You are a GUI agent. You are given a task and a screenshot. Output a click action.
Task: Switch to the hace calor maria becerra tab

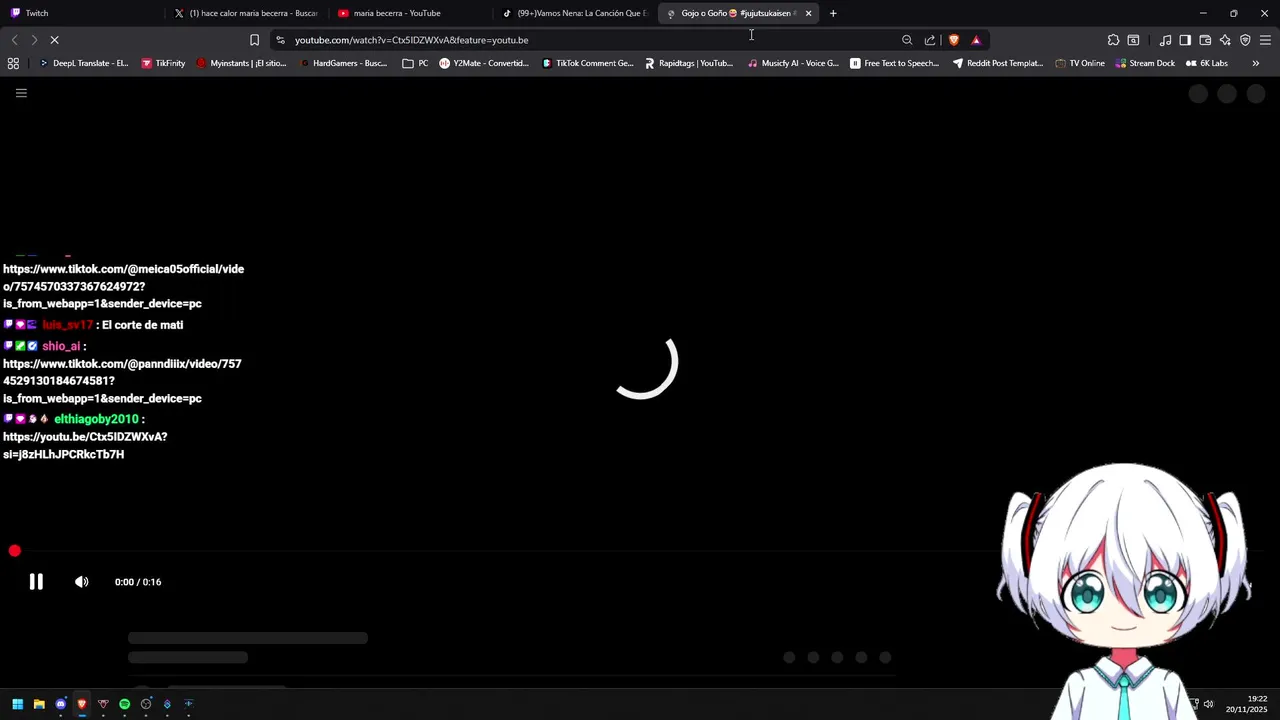245,13
